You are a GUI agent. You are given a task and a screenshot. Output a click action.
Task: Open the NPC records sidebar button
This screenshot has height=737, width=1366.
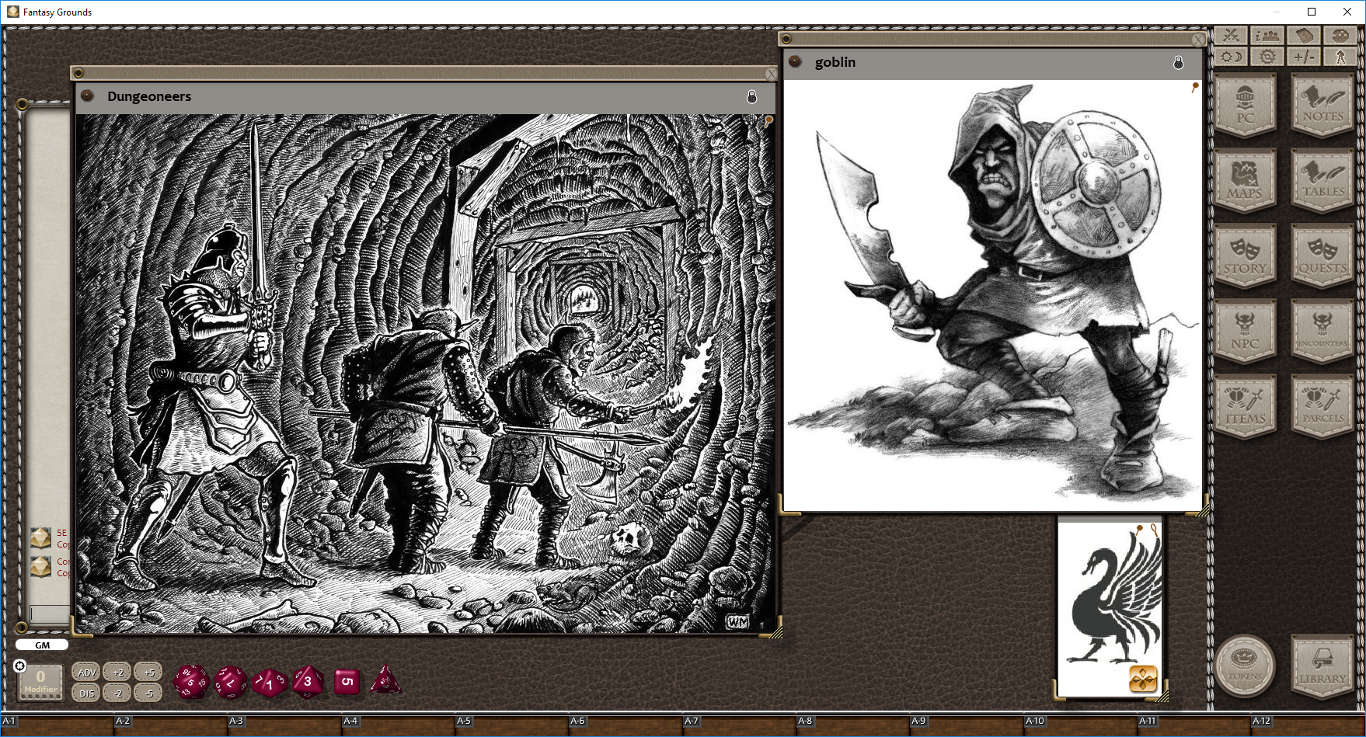click(1246, 331)
